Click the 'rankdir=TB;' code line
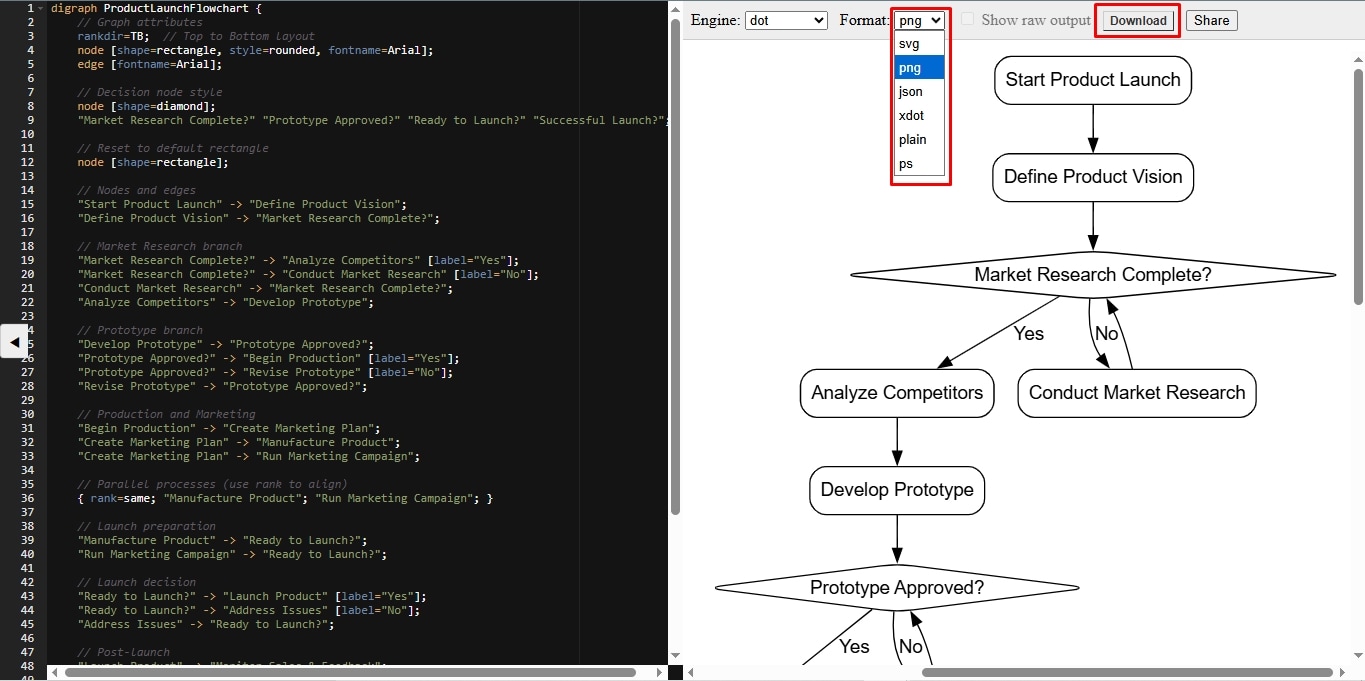 (196, 36)
